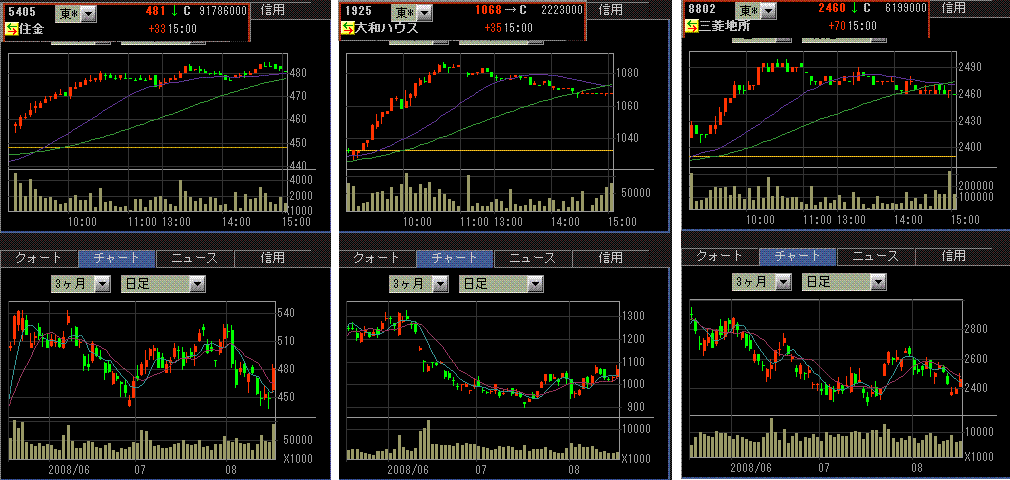Switch to クォート tab in 住金 panel
1010x480 pixels.
[39, 258]
